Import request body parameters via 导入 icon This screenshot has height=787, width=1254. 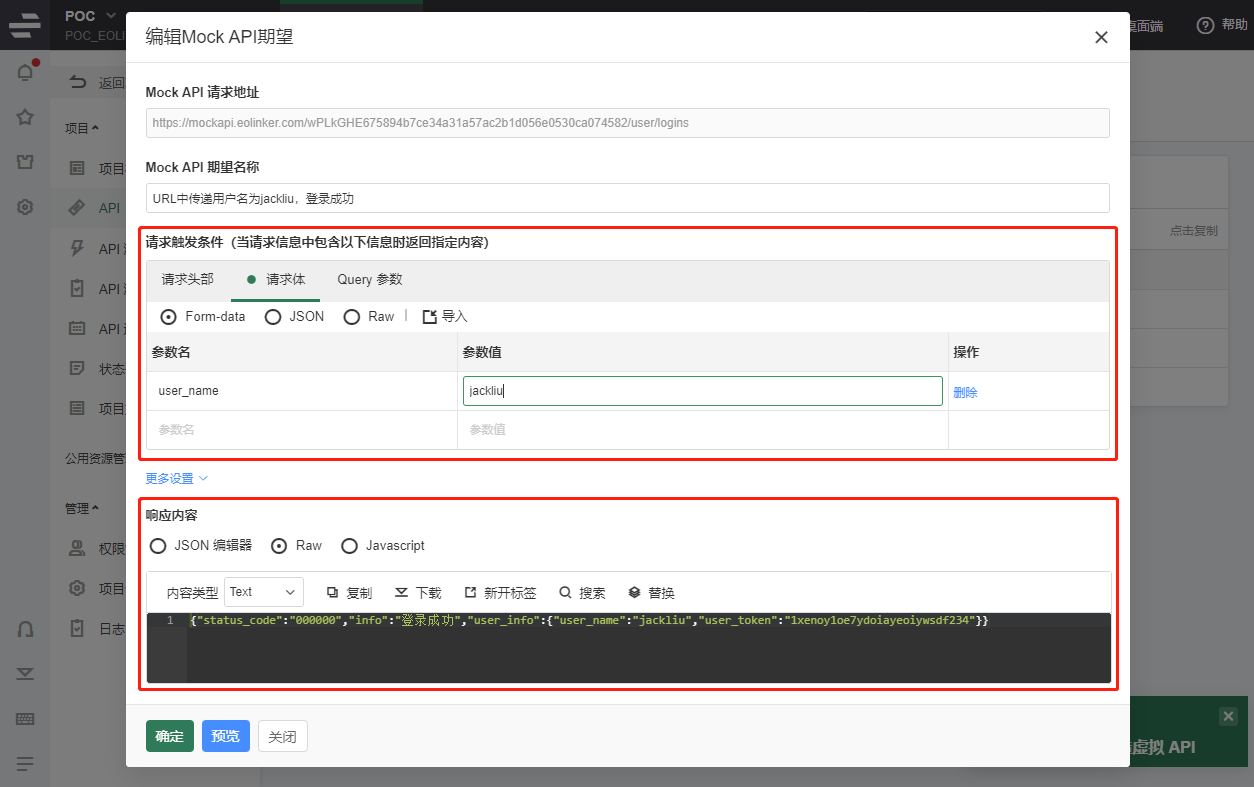pos(443,316)
